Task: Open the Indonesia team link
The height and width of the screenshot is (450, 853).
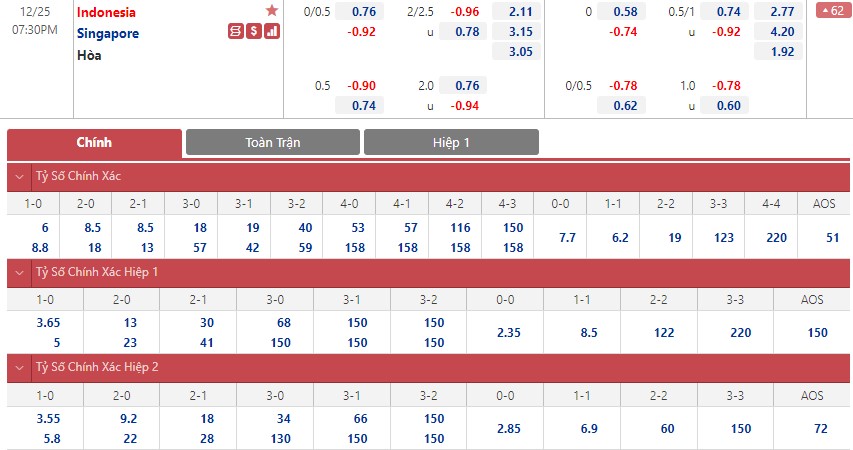Action: click(x=106, y=12)
